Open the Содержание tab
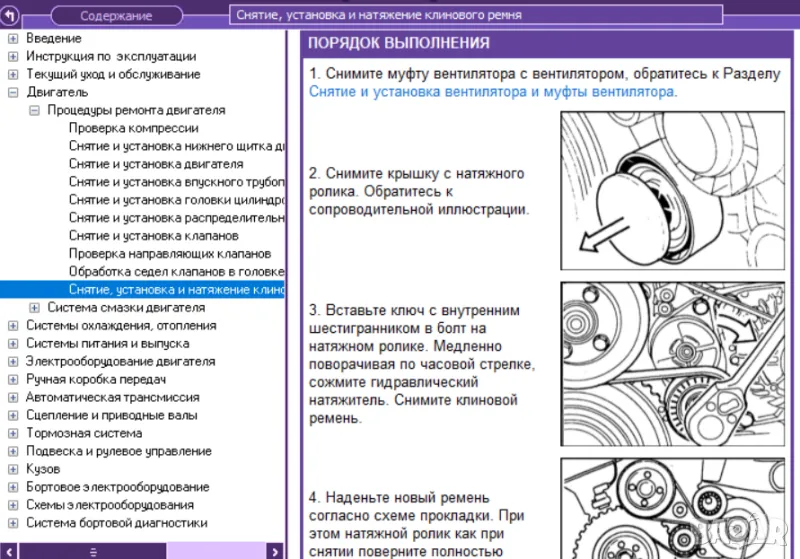 116,16
